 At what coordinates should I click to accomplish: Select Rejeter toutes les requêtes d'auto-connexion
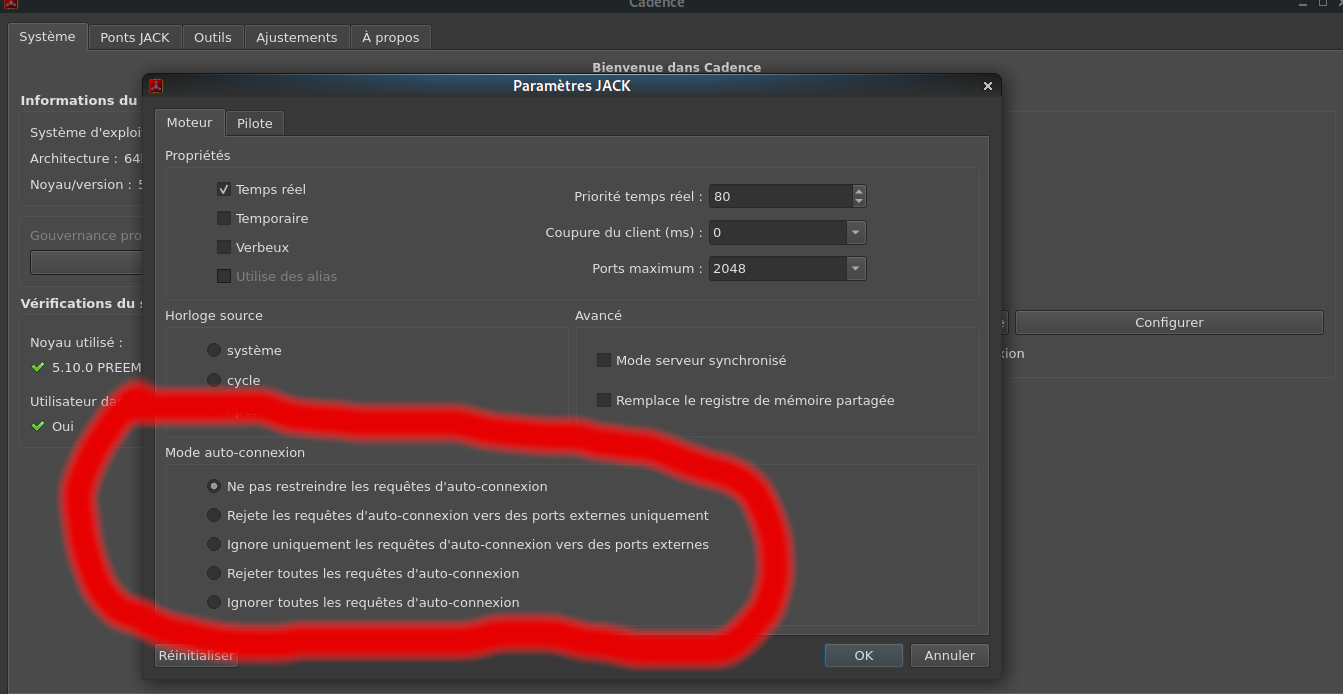coord(214,573)
